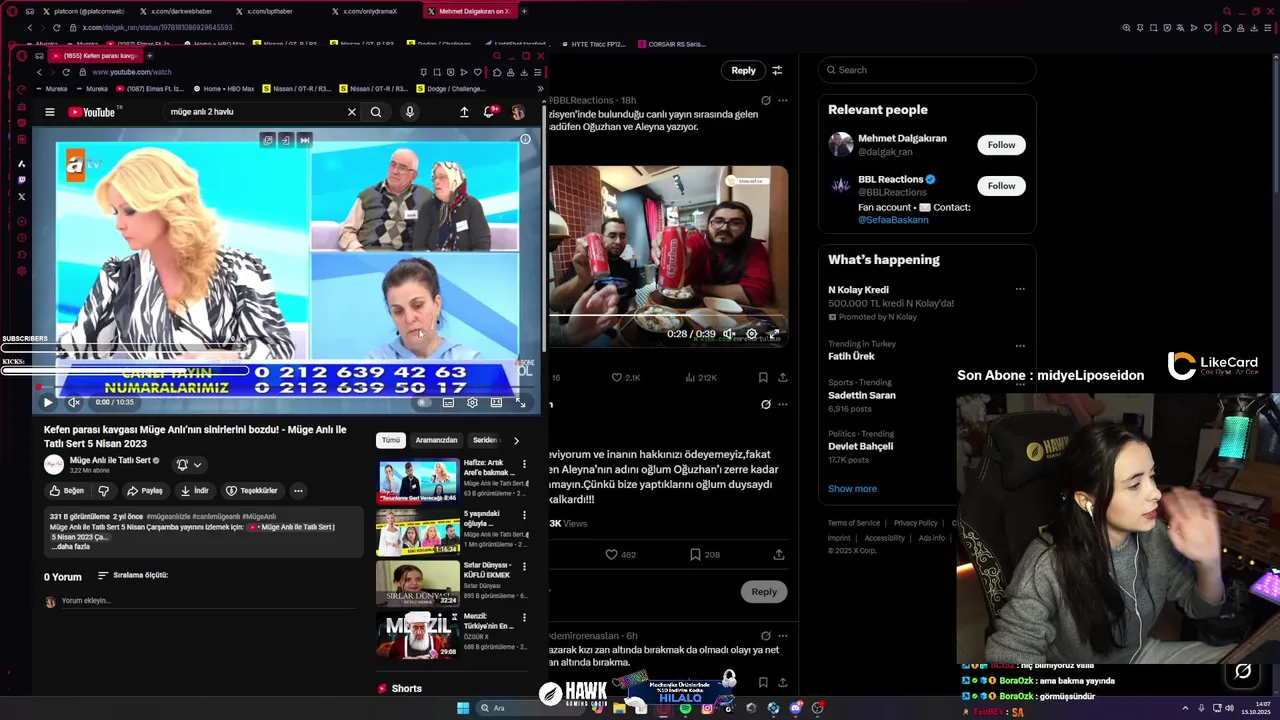Select the Tümü filter chip
Screen dimensions: 1280x720
[390, 440]
